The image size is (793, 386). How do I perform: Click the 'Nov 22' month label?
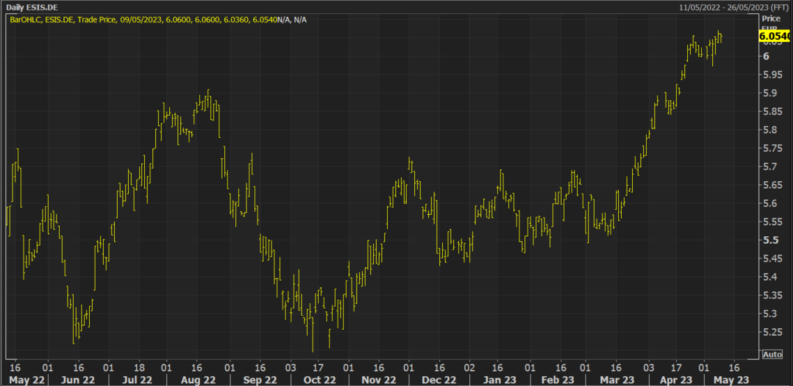380,379
